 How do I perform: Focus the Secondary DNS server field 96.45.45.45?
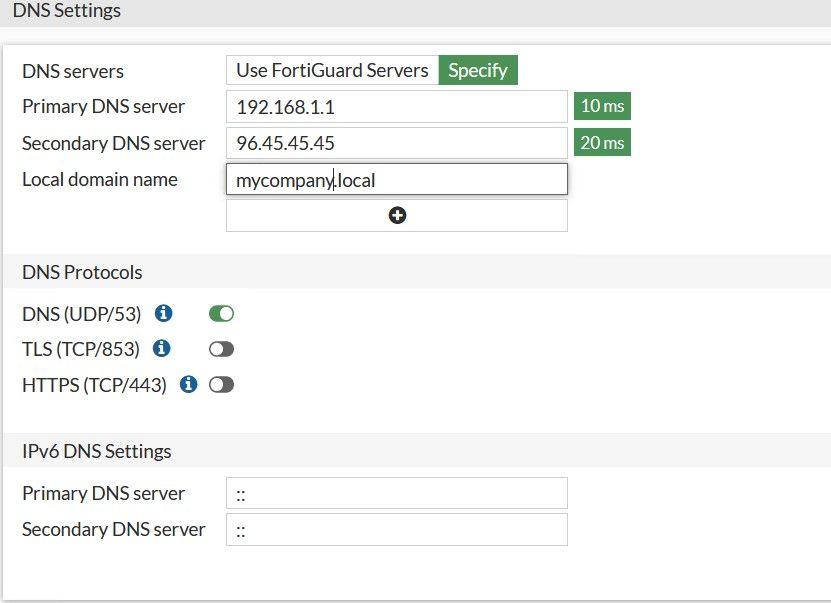396,143
